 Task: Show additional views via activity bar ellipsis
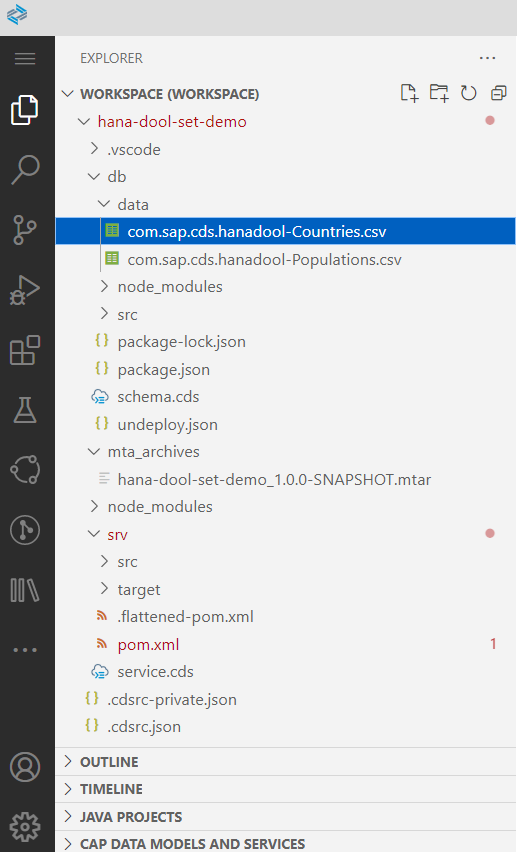click(x=25, y=649)
